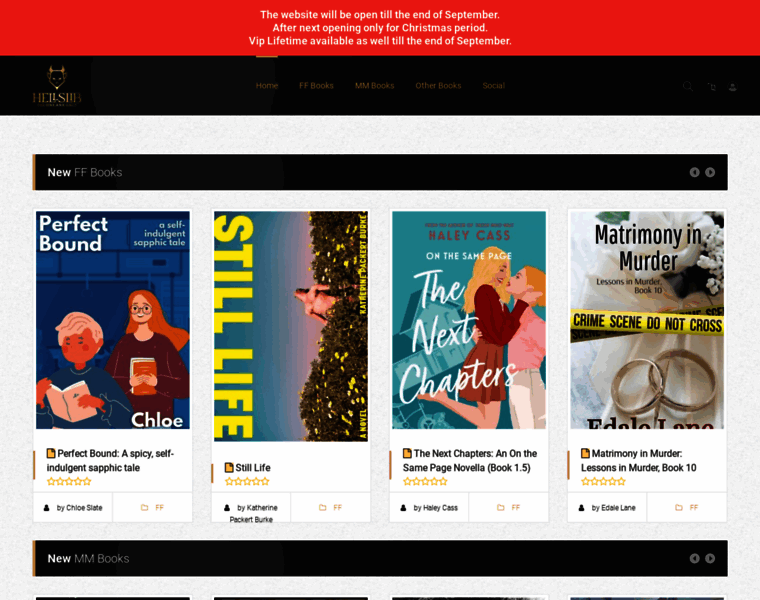Open Matrimony in Murder cover image
The height and width of the screenshot is (600, 760).
[647, 320]
